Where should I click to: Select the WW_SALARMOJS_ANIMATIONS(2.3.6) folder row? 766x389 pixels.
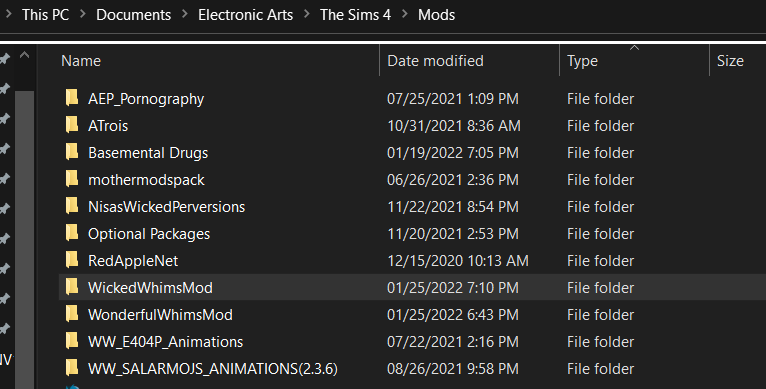[412, 368]
